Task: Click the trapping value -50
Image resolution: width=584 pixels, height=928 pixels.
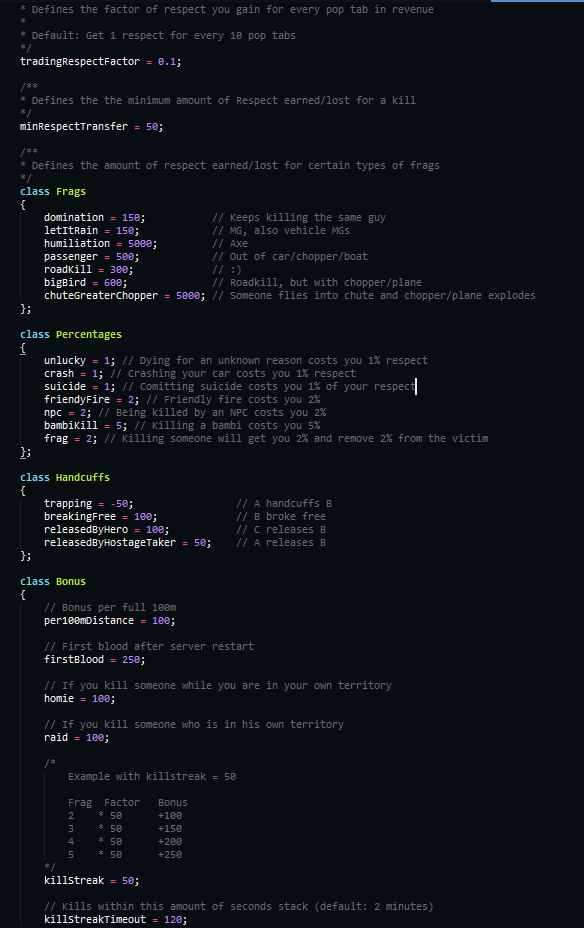Action: click(119, 504)
